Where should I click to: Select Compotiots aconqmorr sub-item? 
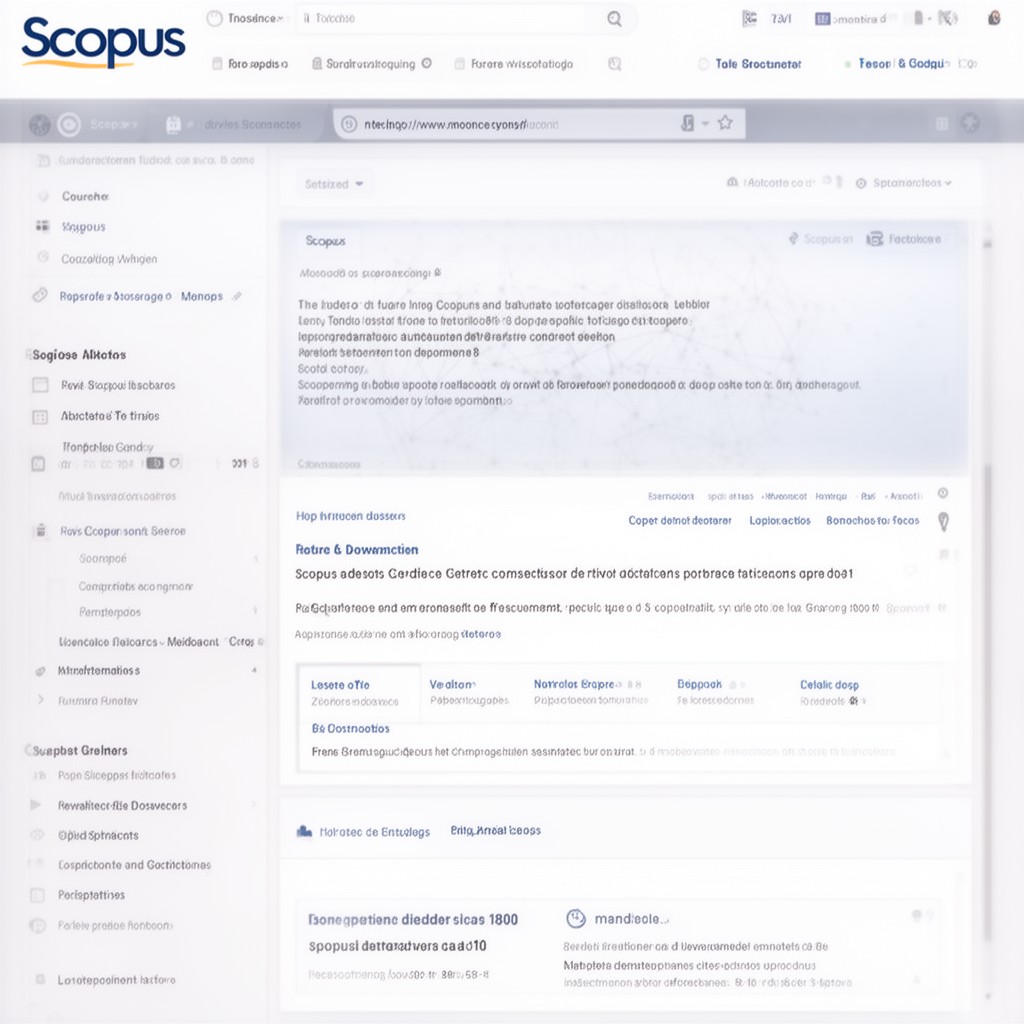point(136,586)
